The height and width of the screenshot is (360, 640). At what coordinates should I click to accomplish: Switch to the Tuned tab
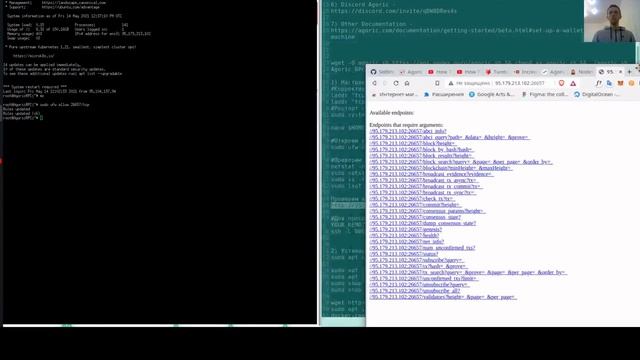pyautogui.click(x=496, y=72)
